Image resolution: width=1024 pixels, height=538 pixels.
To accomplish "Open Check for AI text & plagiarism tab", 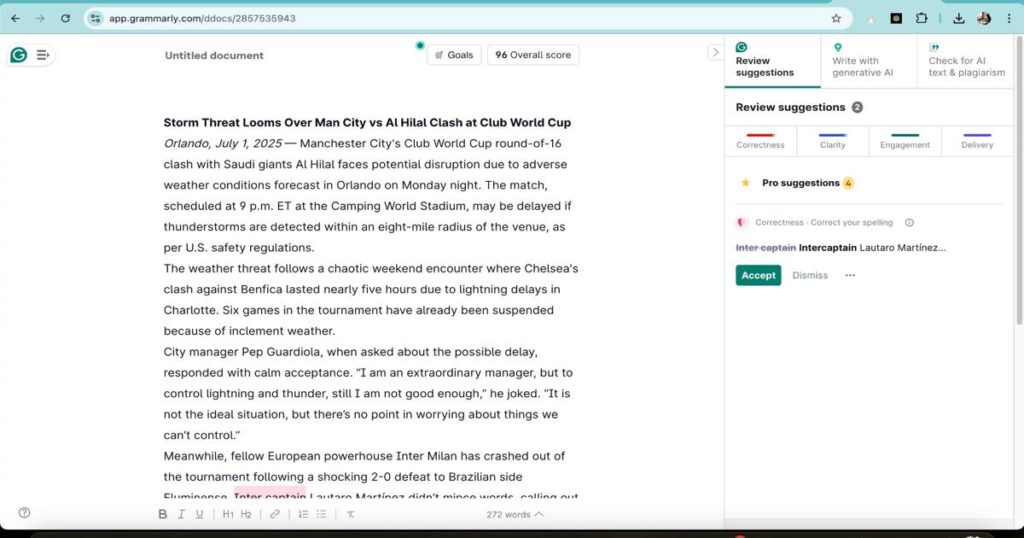I will [x=967, y=61].
